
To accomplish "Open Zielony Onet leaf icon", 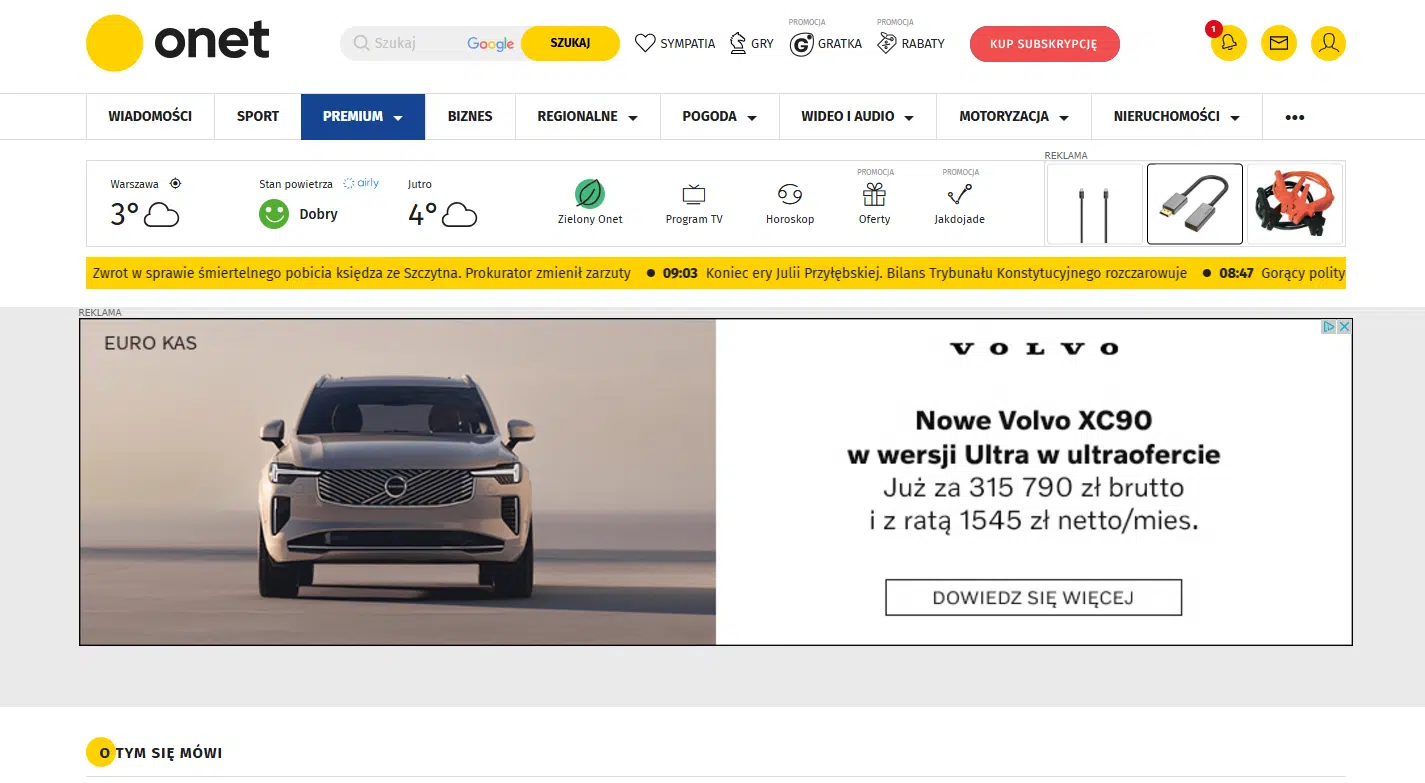I will 590,193.
